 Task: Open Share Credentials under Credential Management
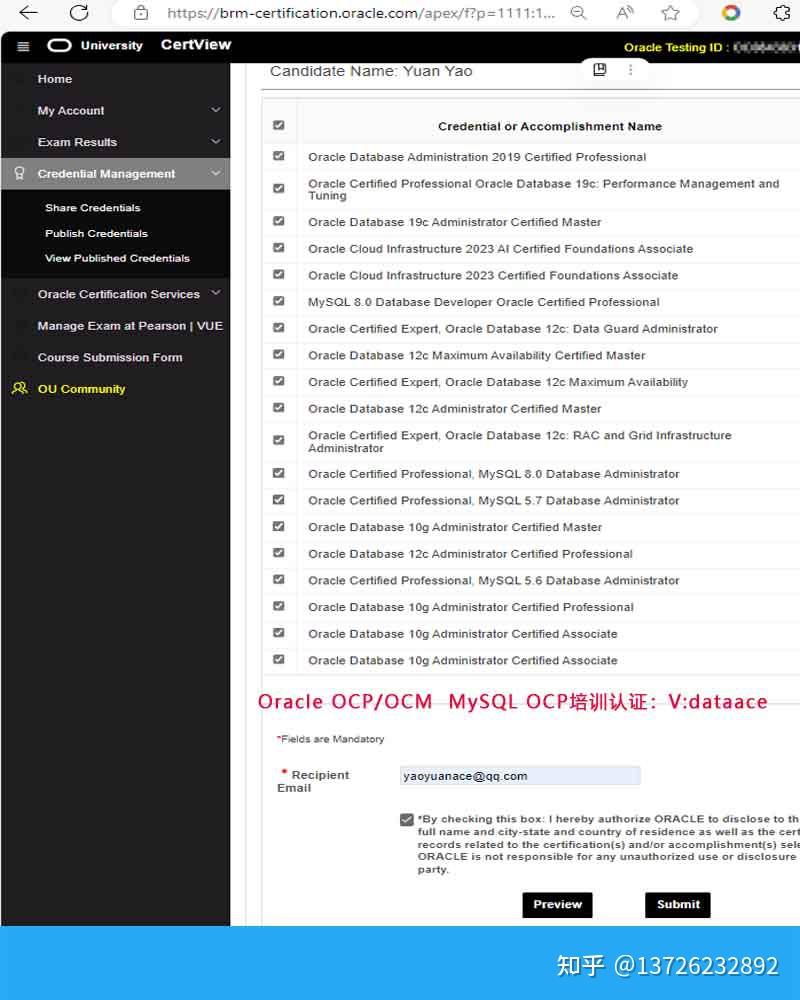[x=92, y=207]
